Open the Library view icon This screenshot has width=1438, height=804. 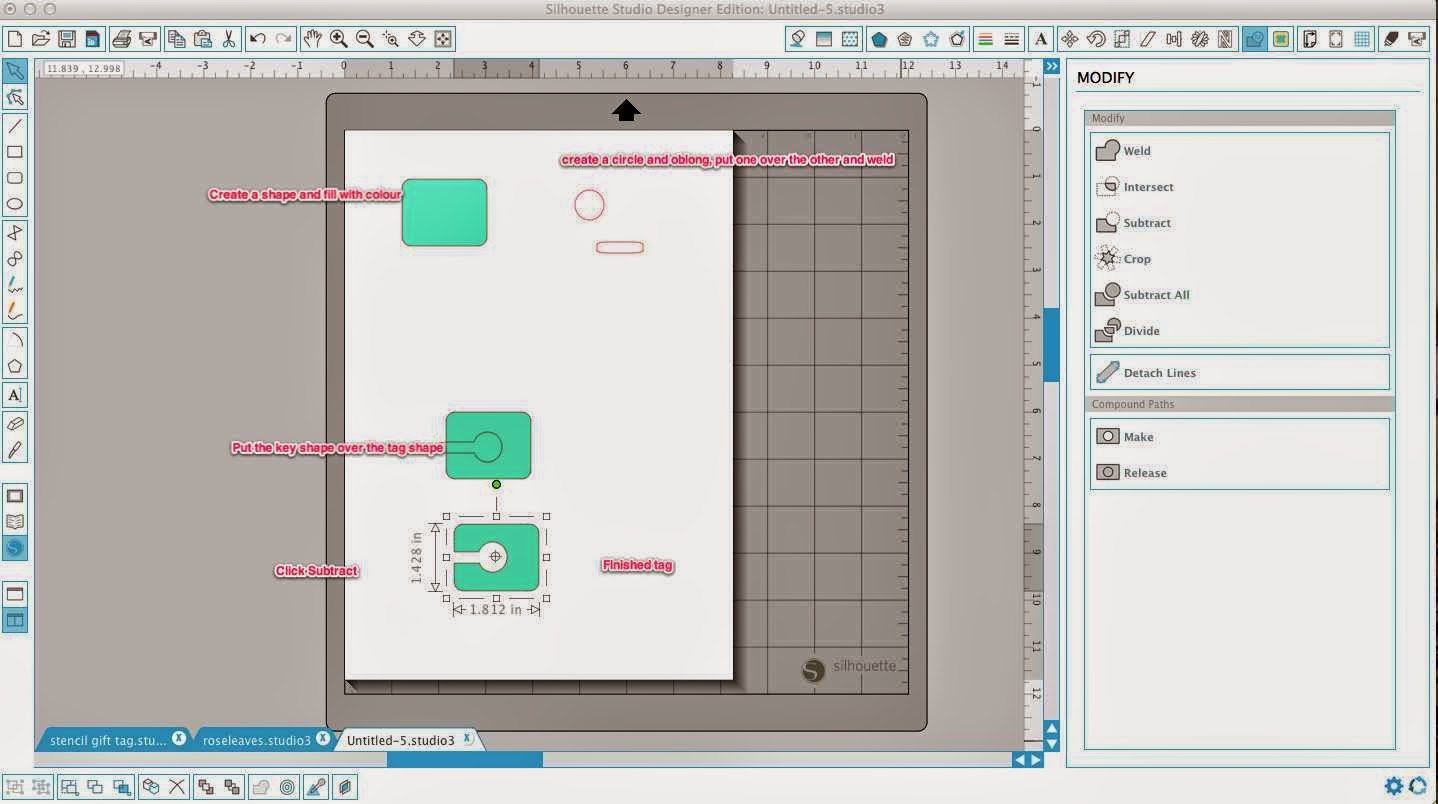coord(15,522)
